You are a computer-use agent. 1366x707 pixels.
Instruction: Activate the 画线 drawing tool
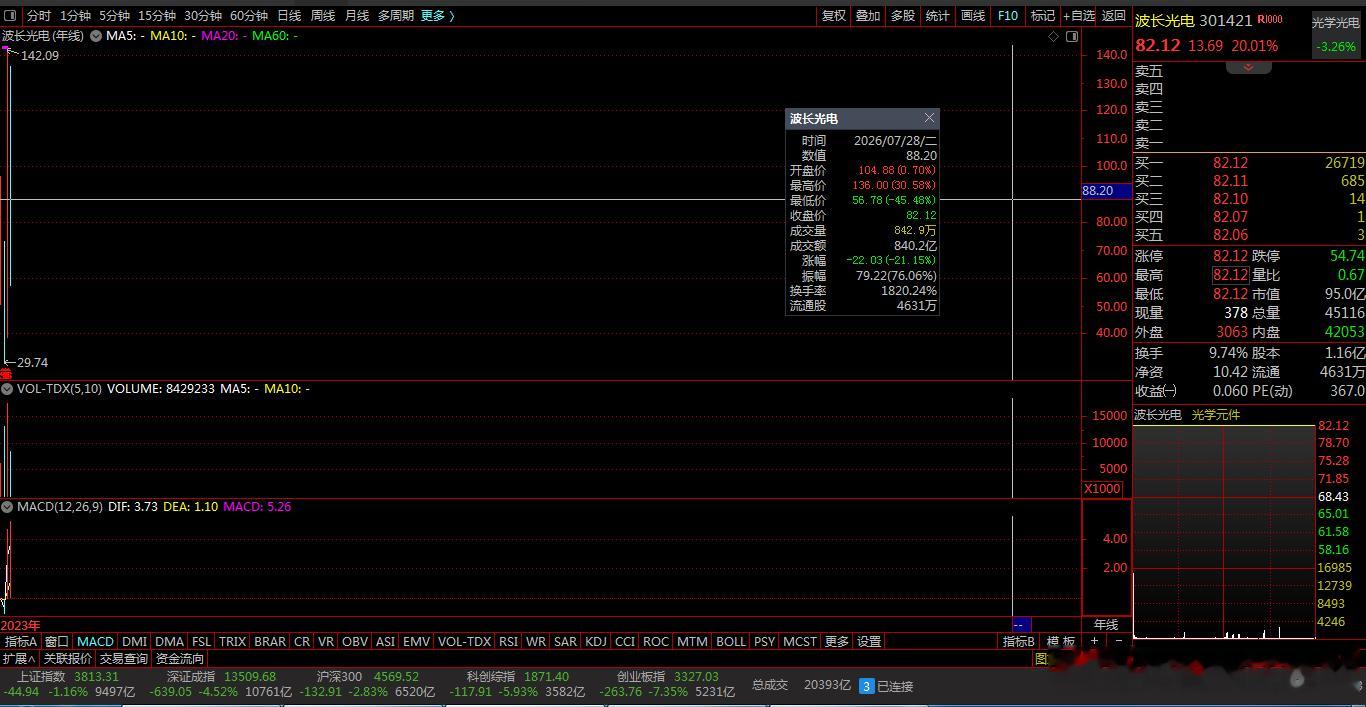point(973,16)
